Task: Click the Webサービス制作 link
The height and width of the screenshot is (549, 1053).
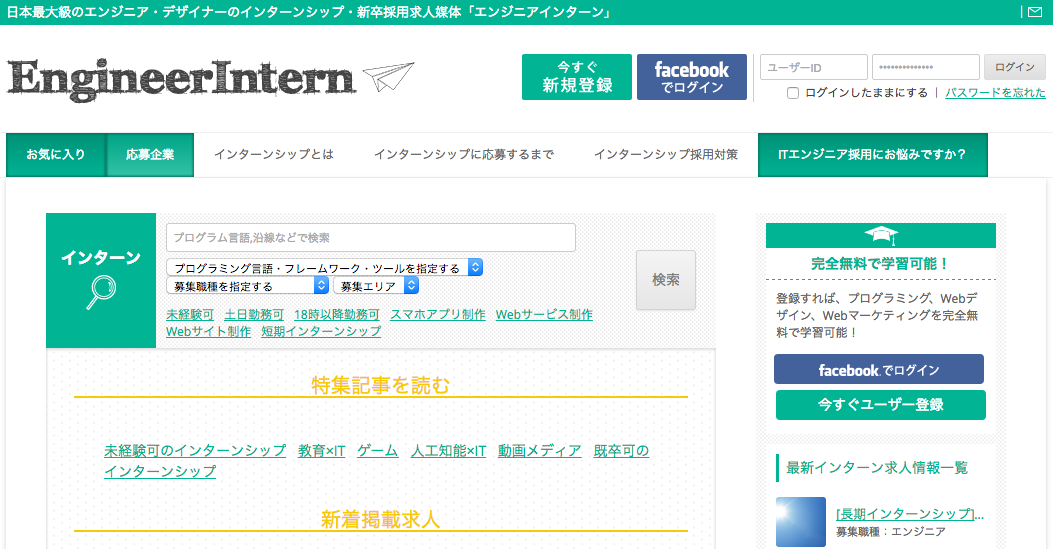Action: click(x=544, y=314)
